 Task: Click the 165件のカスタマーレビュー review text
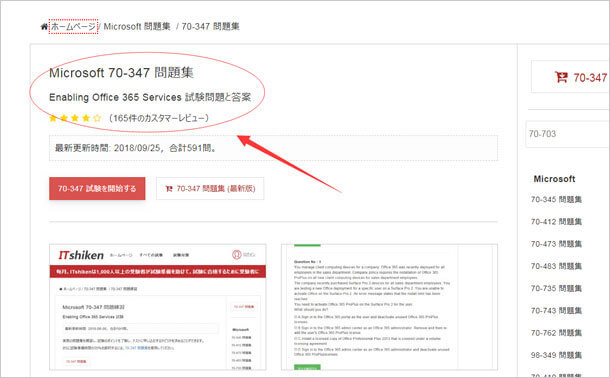pos(158,118)
